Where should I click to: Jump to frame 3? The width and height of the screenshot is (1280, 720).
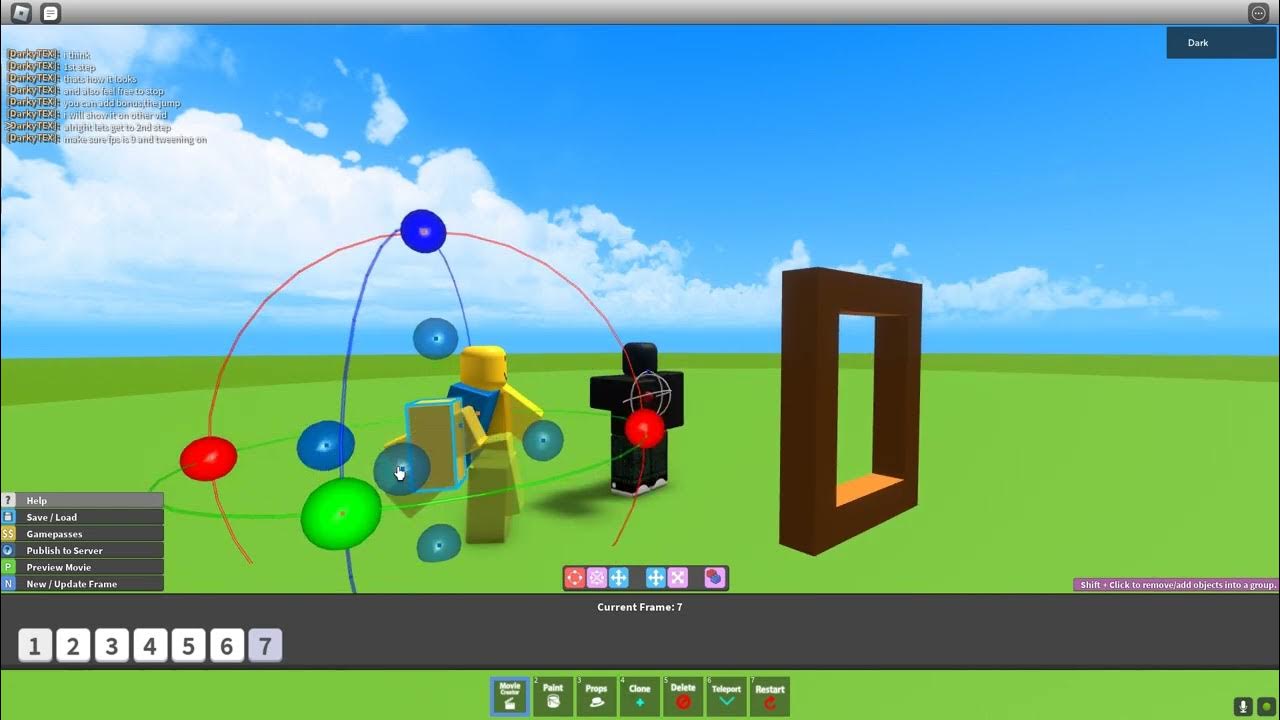111,646
